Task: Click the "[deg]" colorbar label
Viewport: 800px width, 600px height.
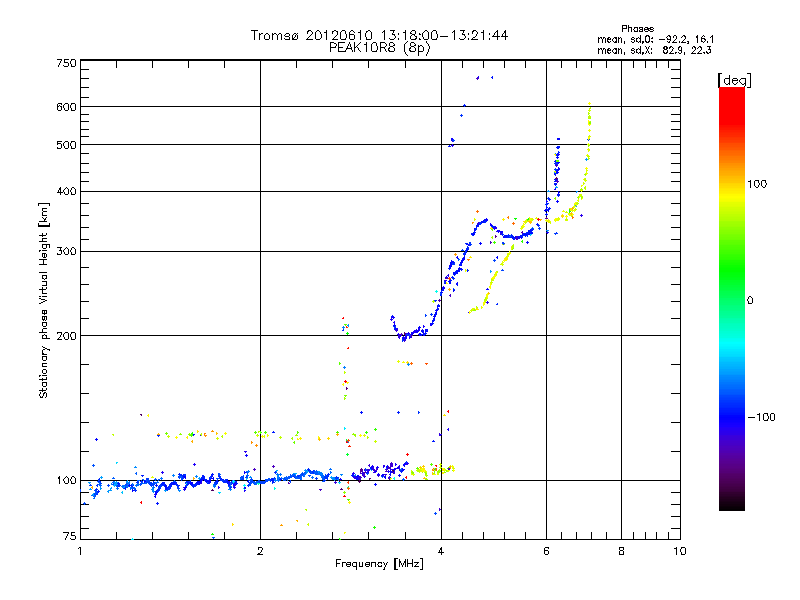Action: (734, 80)
